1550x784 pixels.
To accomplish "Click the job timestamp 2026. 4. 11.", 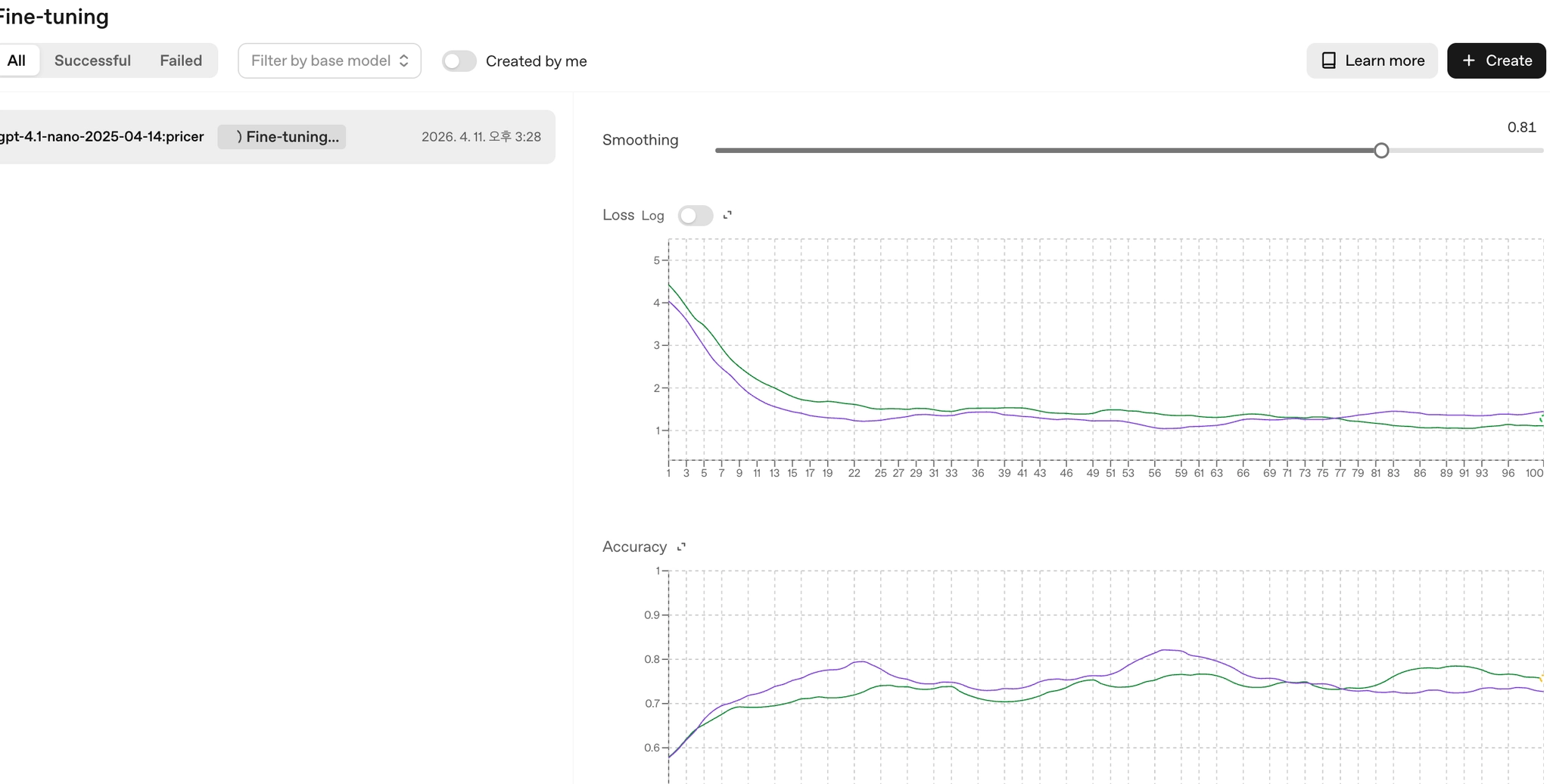I will point(481,137).
